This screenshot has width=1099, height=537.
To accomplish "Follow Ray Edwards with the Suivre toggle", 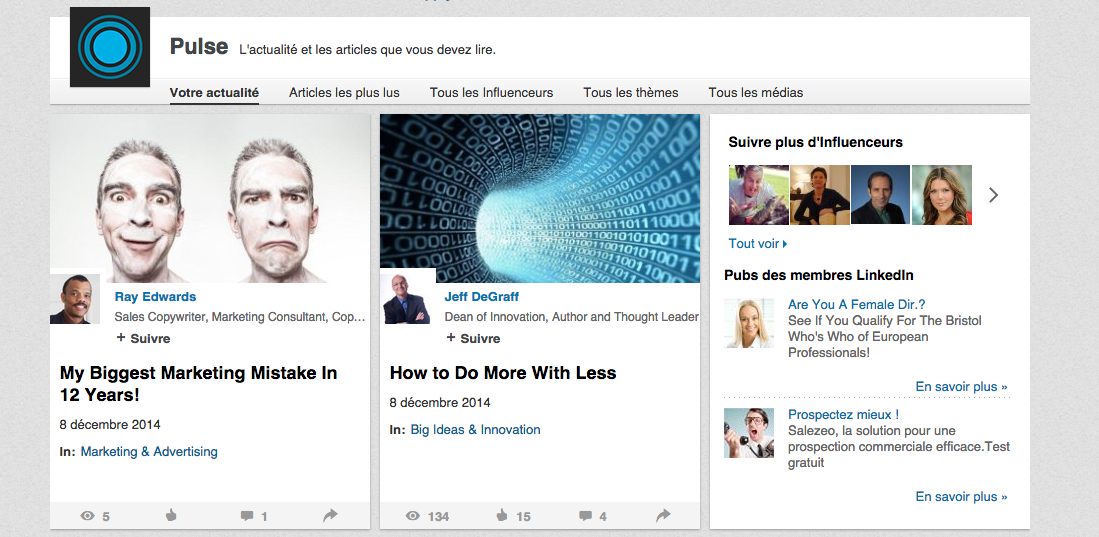I will click(x=143, y=338).
